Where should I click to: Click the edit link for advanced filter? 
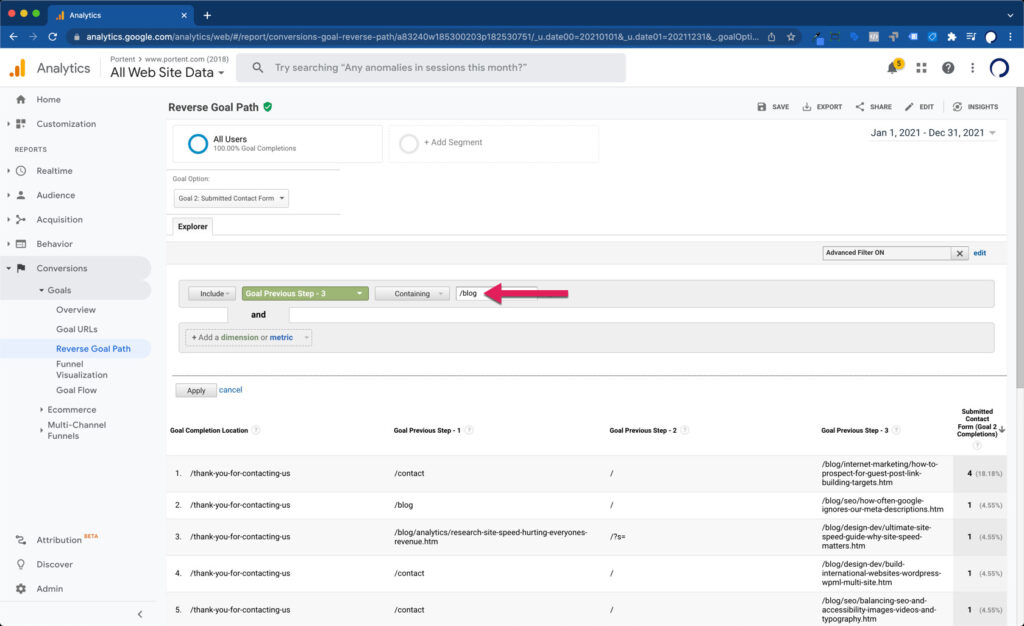coord(980,253)
